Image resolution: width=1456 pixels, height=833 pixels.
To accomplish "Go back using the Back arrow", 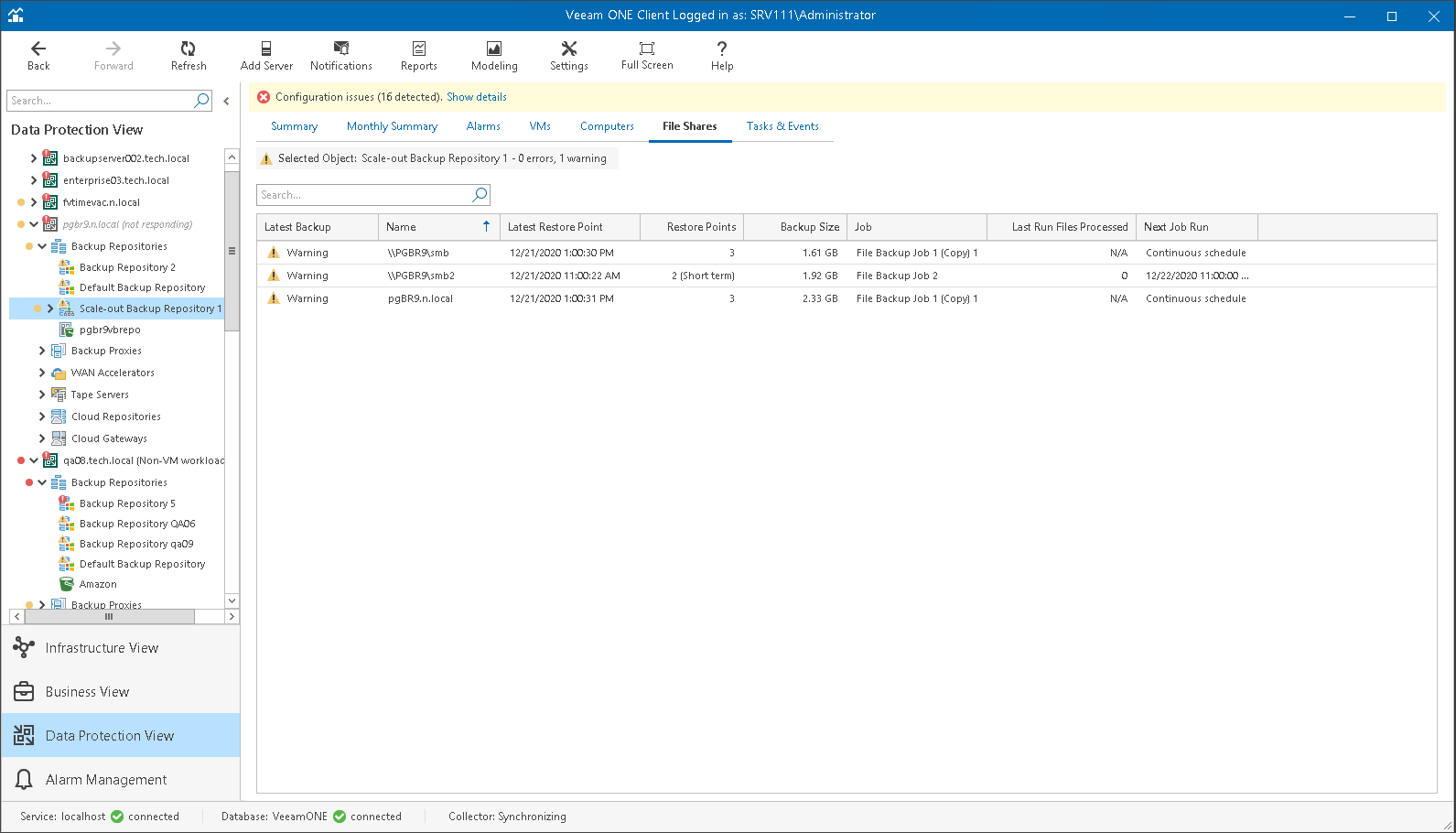I will click(x=38, y=55).
